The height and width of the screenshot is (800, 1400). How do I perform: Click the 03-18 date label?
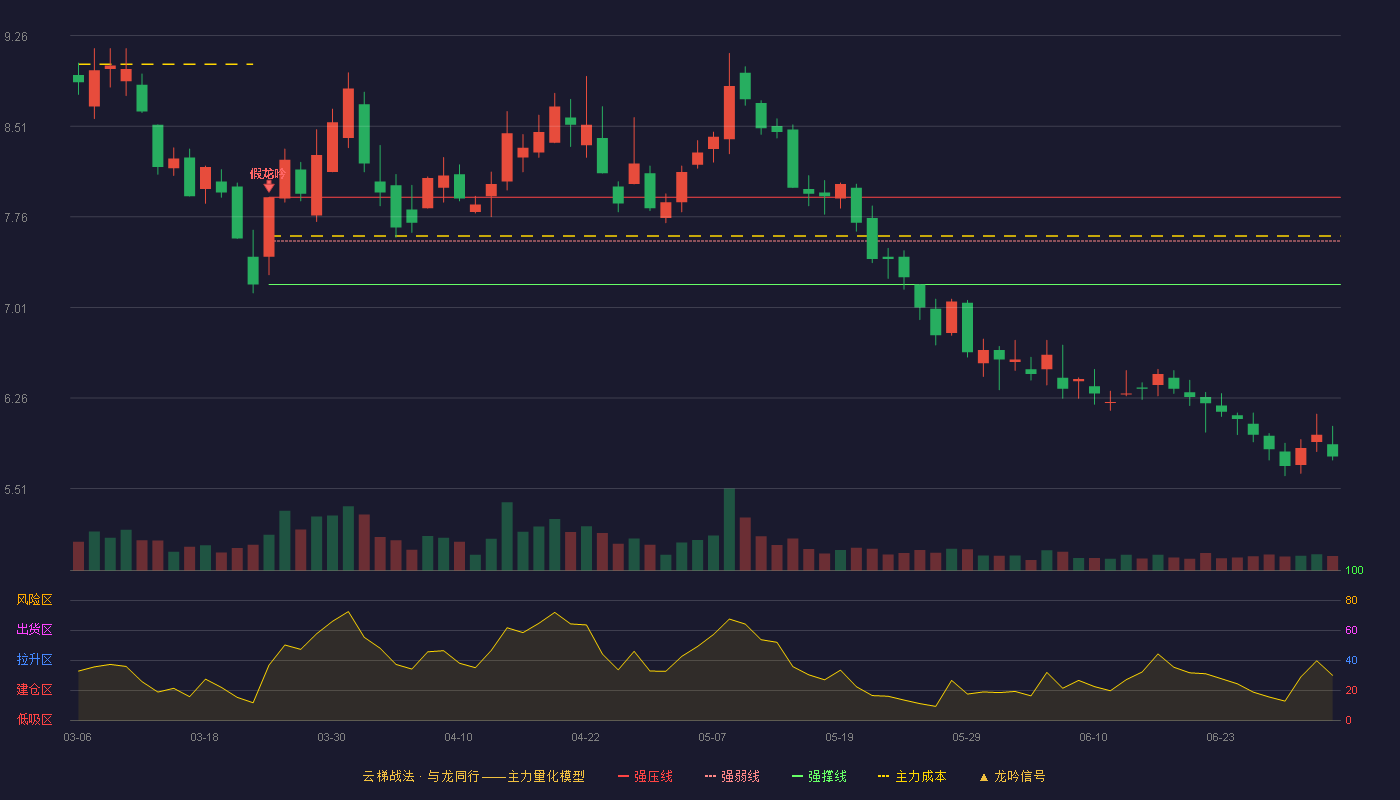pos(204,737)
